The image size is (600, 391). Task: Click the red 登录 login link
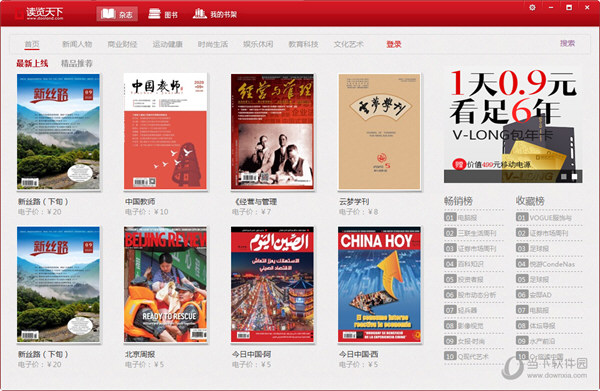pyautogui.click(x=394, y=44)
